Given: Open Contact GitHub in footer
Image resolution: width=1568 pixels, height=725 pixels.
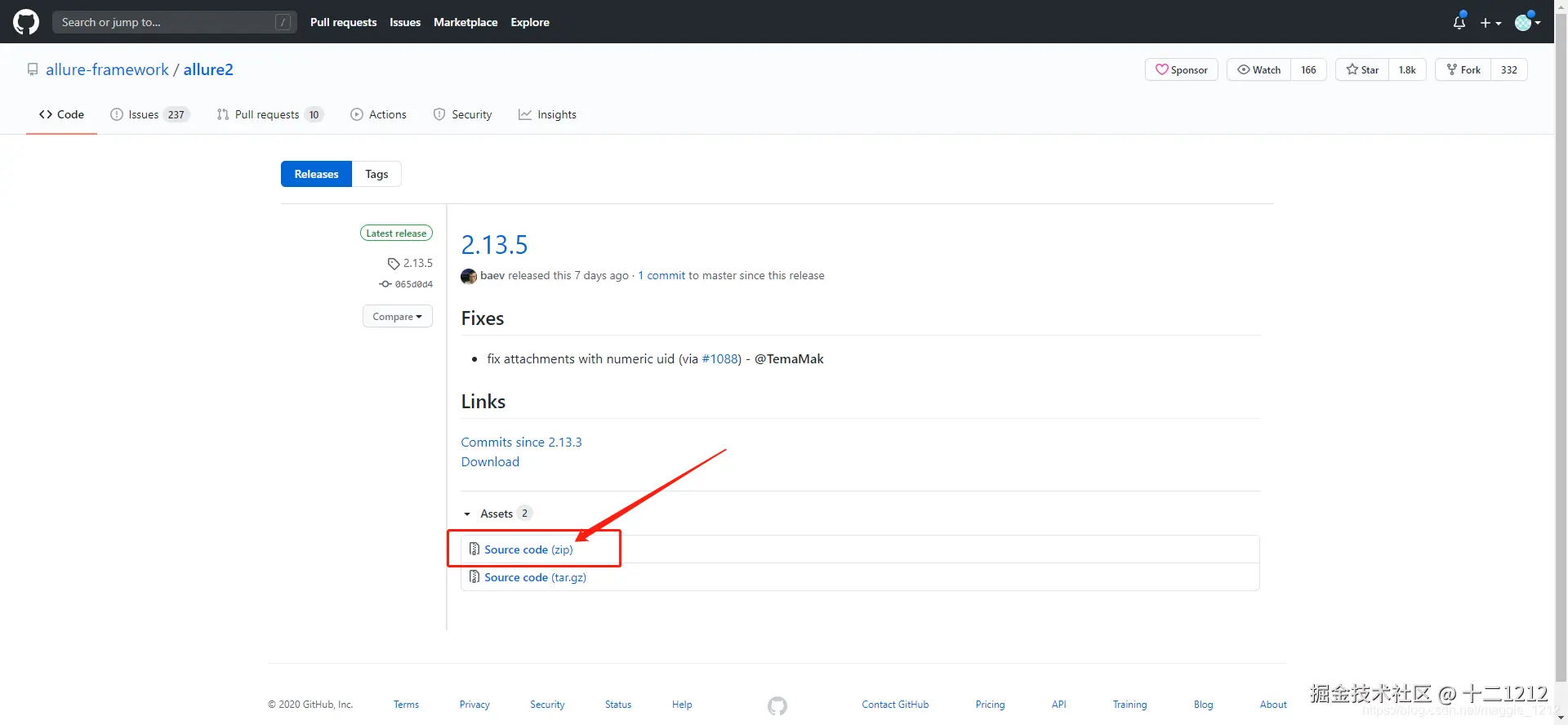Looking at the screenshot, I should tap(895, 705).
